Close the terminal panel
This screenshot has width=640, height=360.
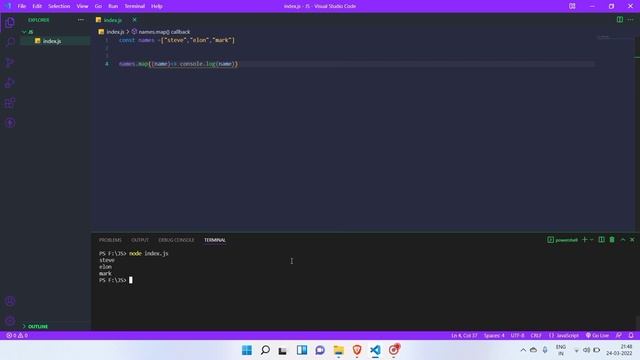(632, 240)
